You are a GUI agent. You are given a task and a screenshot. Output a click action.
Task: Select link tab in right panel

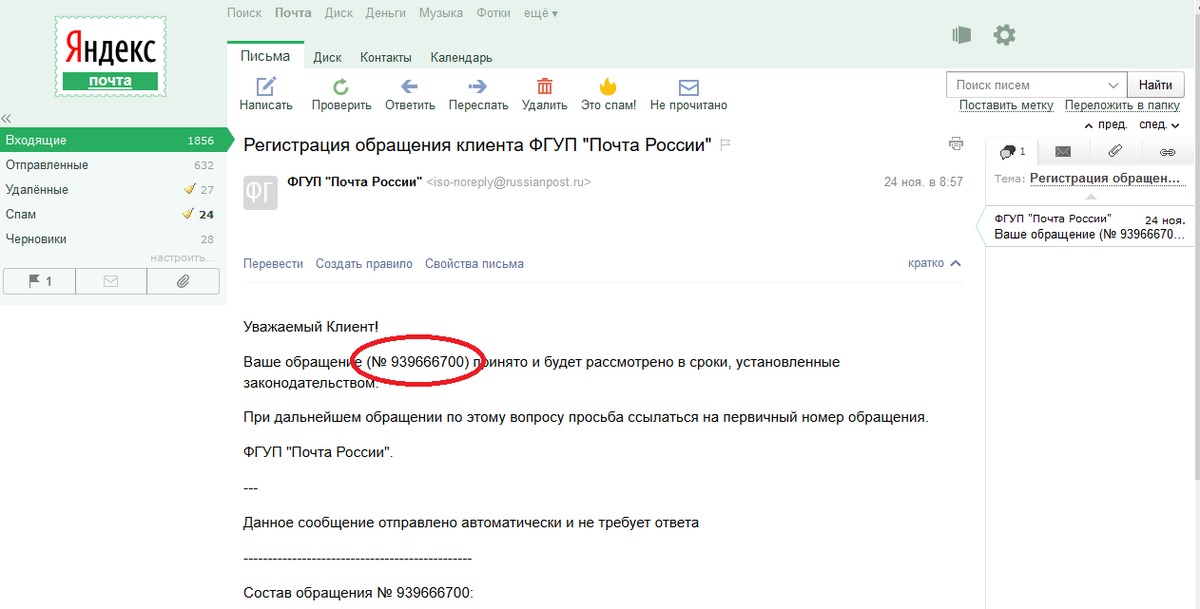(1167, 152)
